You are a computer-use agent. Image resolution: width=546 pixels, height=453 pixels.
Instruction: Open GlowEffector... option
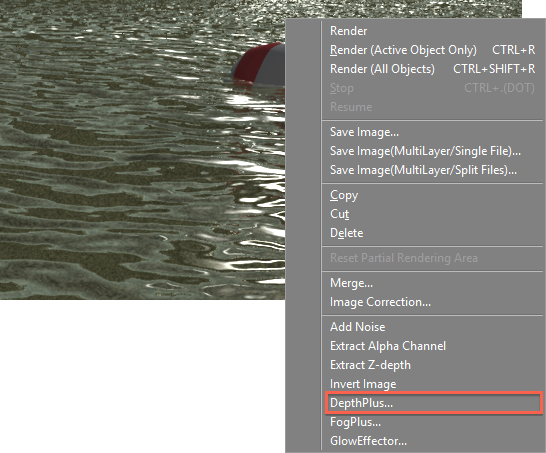pyautogui.click(x=432, y=441)
